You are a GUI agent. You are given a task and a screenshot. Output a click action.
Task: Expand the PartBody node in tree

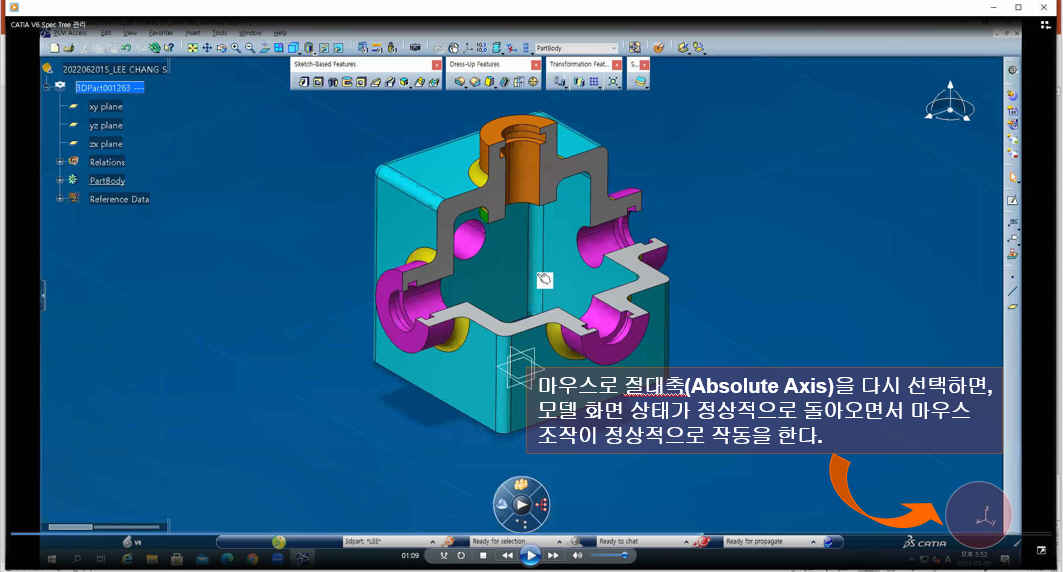60,181
